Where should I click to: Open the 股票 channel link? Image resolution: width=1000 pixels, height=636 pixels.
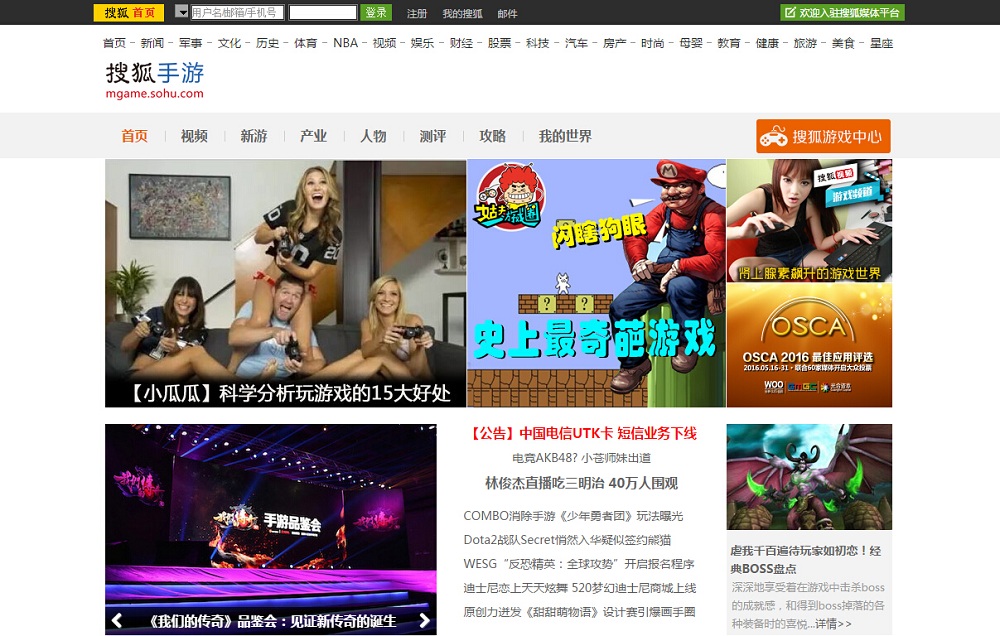pyautogui.click(x=500, y=43)
